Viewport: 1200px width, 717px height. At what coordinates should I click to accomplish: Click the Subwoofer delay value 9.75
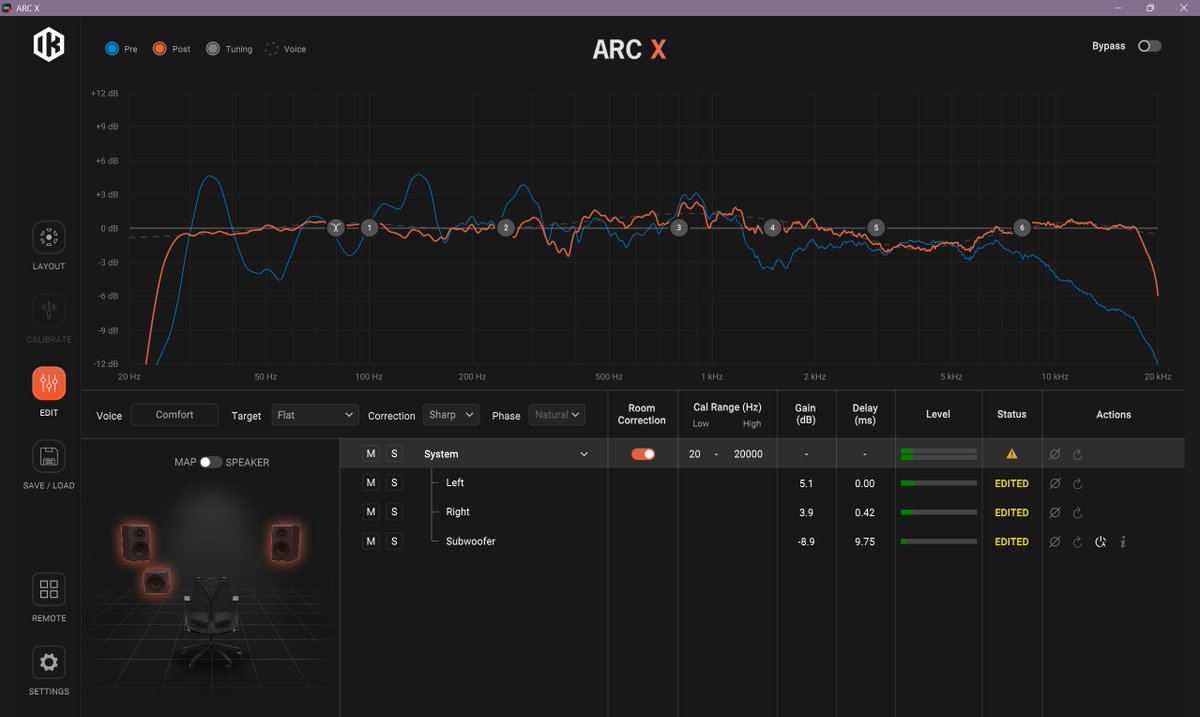(x=865, y=542)
